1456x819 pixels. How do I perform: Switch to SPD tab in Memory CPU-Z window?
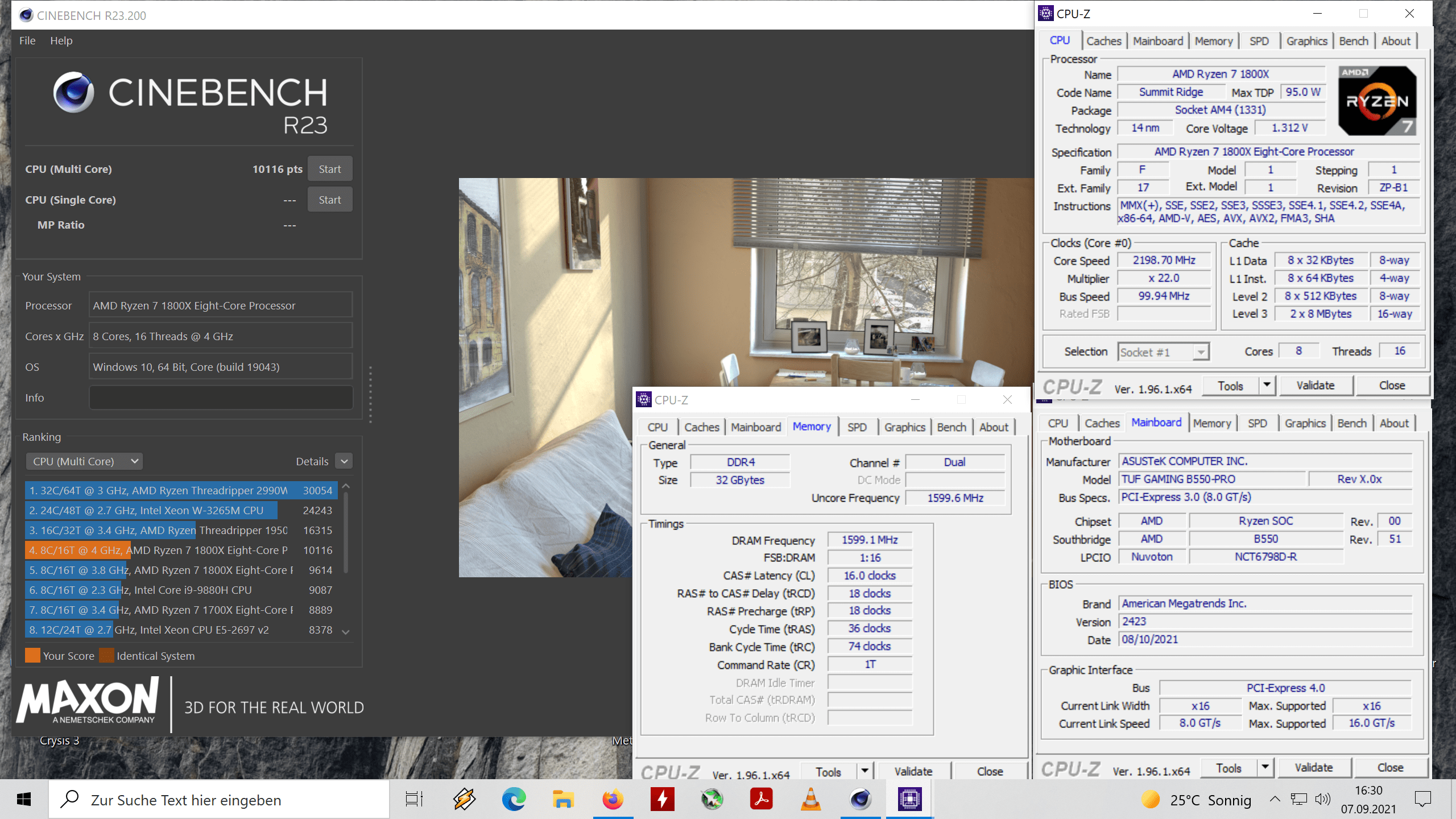[x=857, y=427]
